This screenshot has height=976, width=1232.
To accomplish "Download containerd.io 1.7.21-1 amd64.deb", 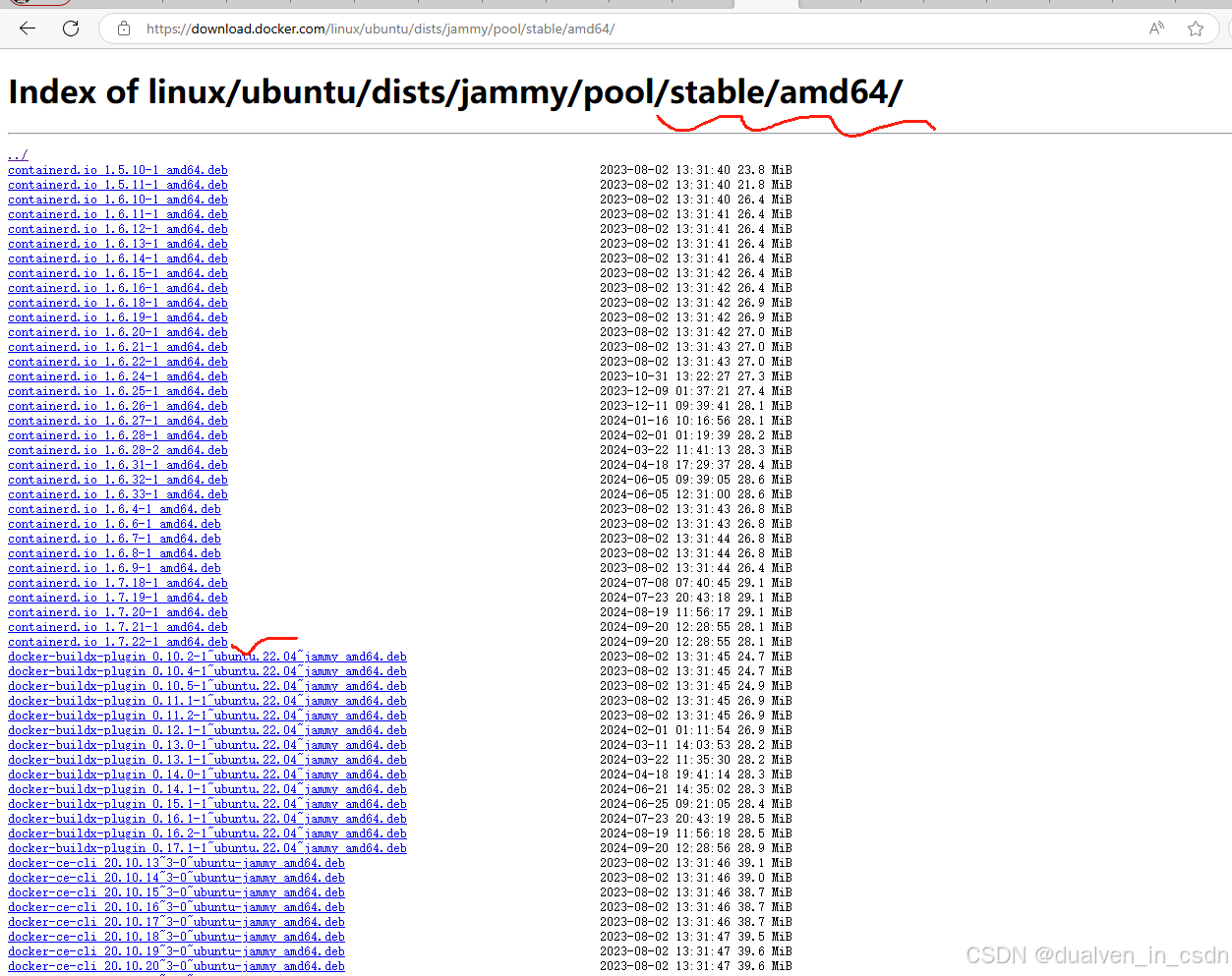I will [x=118, y=627].
